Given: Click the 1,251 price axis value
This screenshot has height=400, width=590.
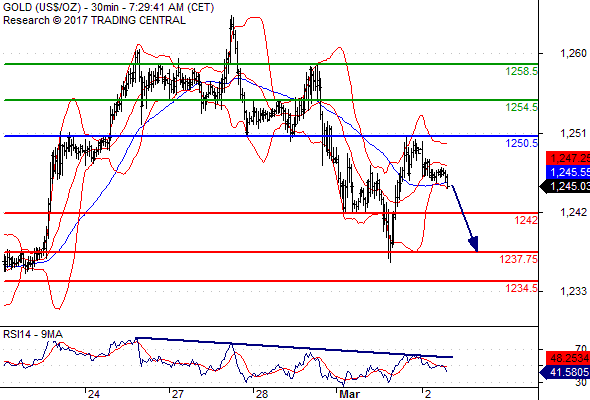Looking at the screenshot, I should 573,133.
